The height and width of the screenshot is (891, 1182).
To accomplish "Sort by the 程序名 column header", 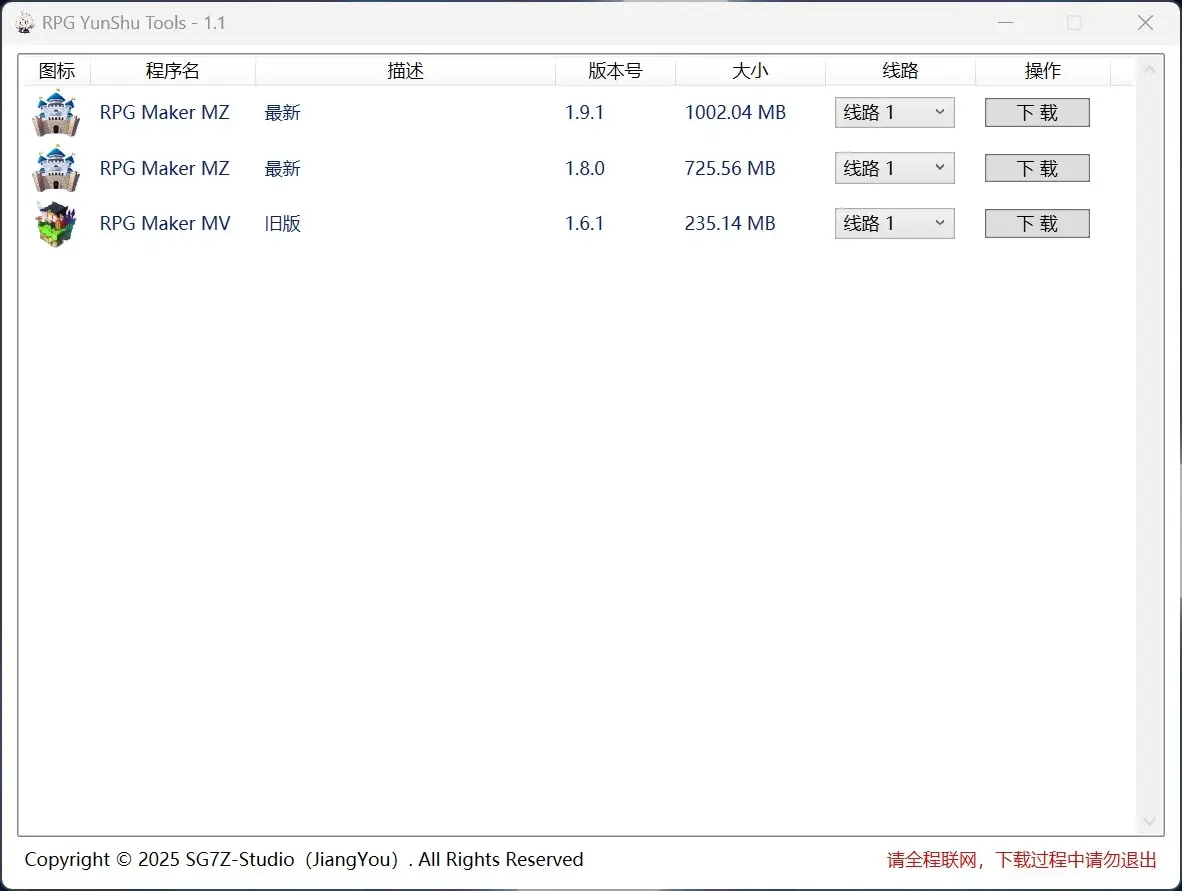I will [173, 71].
